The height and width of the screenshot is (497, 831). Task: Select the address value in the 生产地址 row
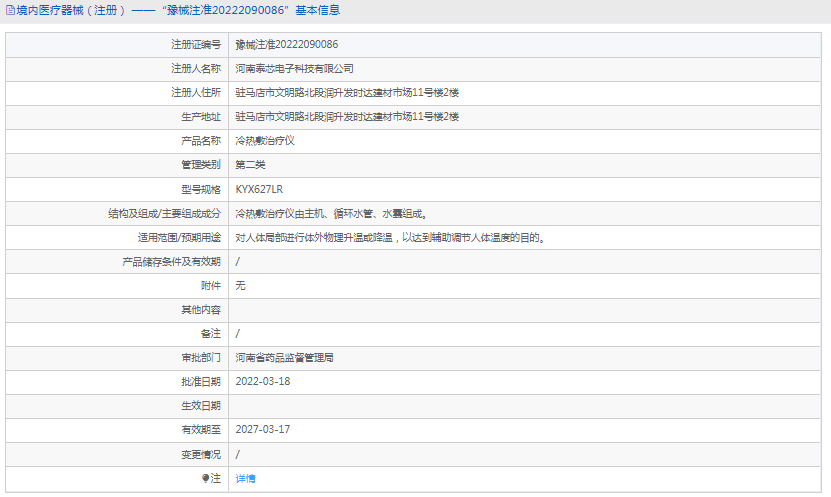tap(347, 117)
